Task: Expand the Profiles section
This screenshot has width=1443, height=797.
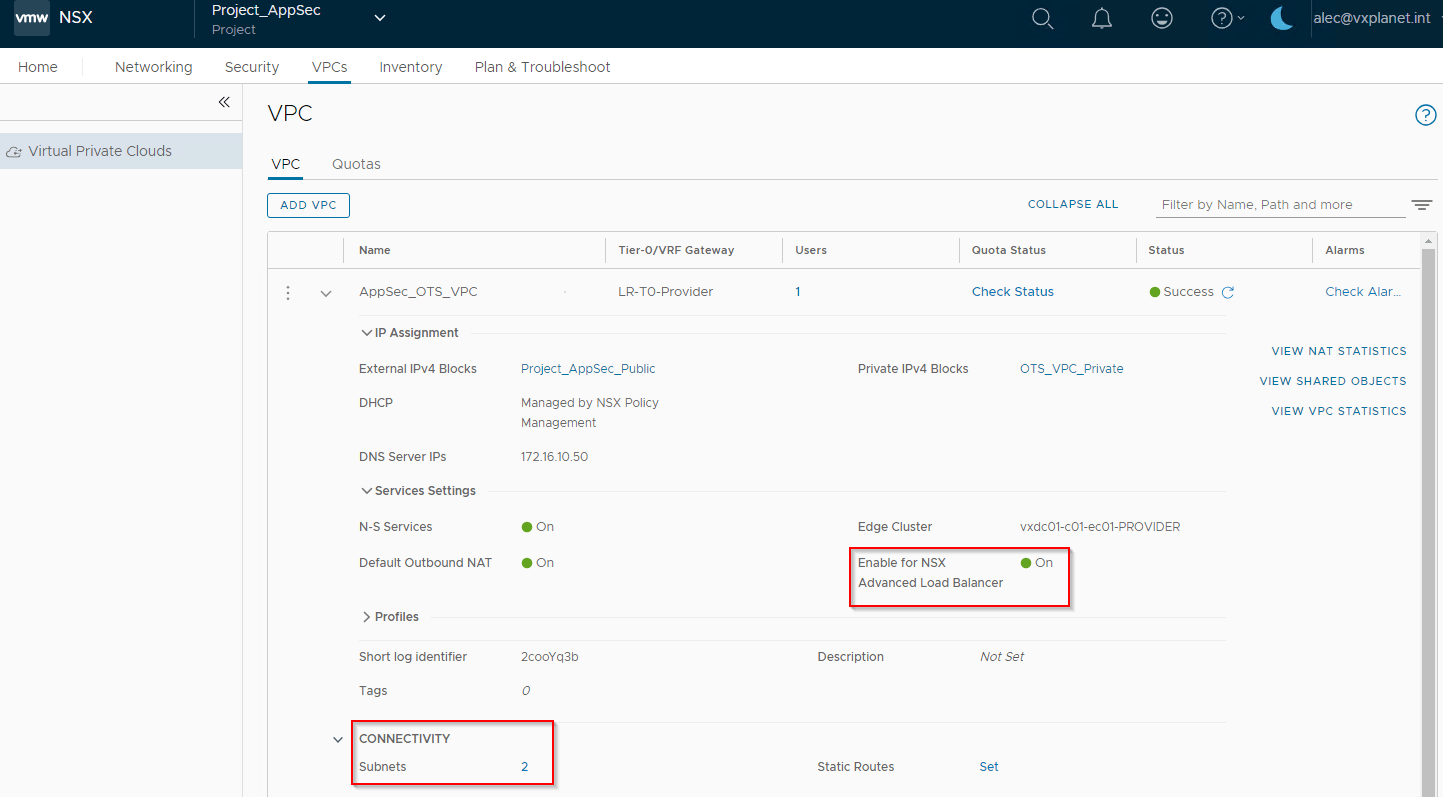Action: pos(366,617)
